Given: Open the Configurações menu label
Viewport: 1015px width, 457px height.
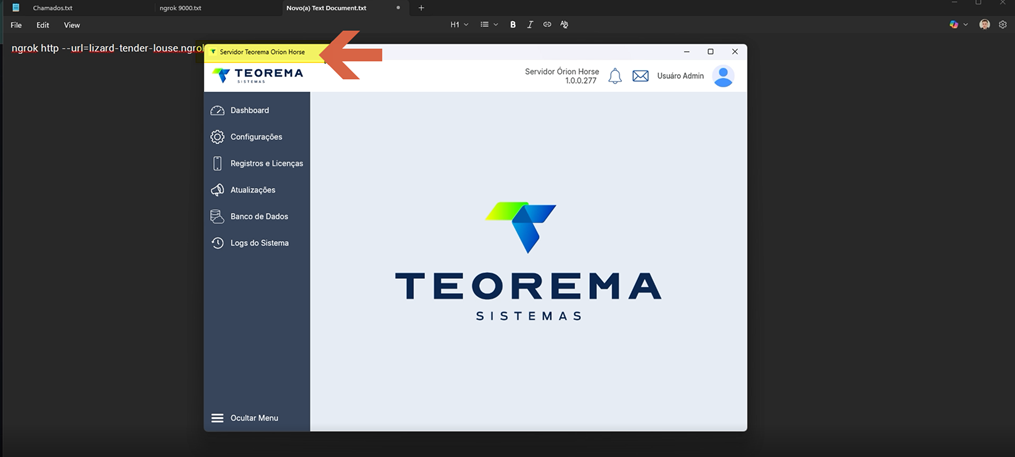Looking at the screenshot, I should click(256, 137).
